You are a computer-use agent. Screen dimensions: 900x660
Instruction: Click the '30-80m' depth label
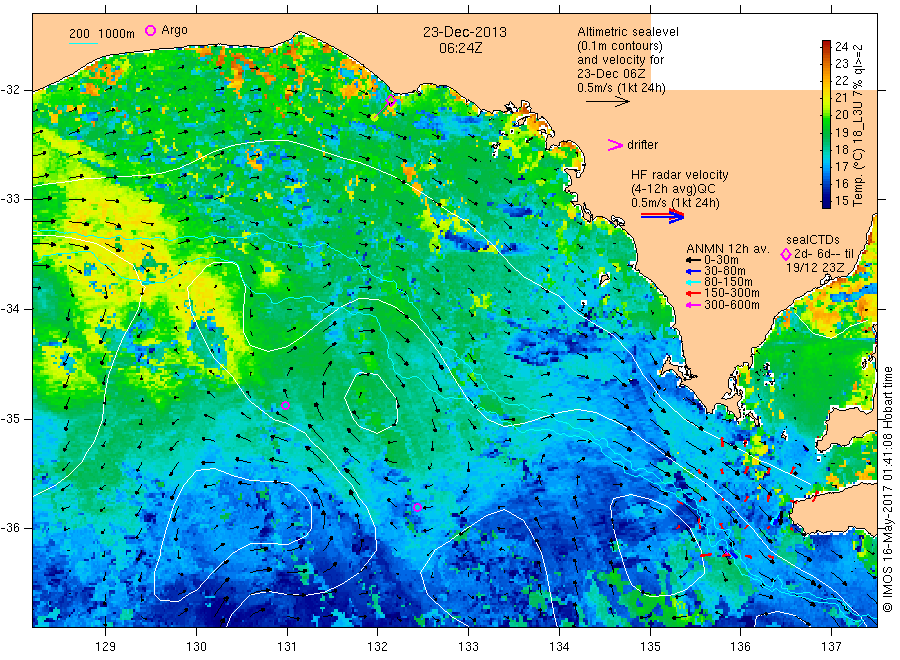(725, 271)
